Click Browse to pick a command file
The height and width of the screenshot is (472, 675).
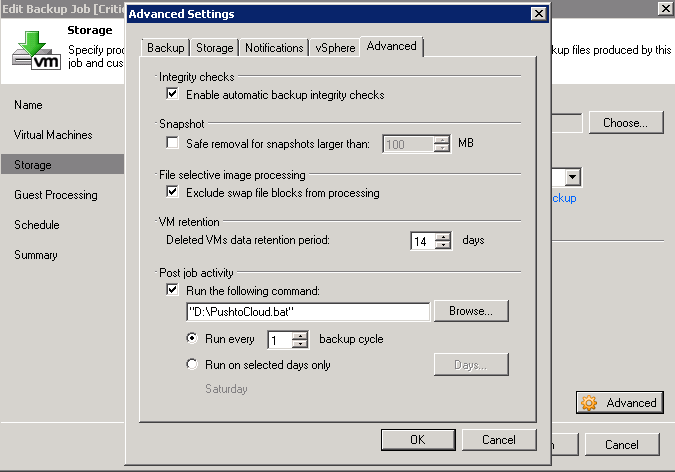click(470, 312)
